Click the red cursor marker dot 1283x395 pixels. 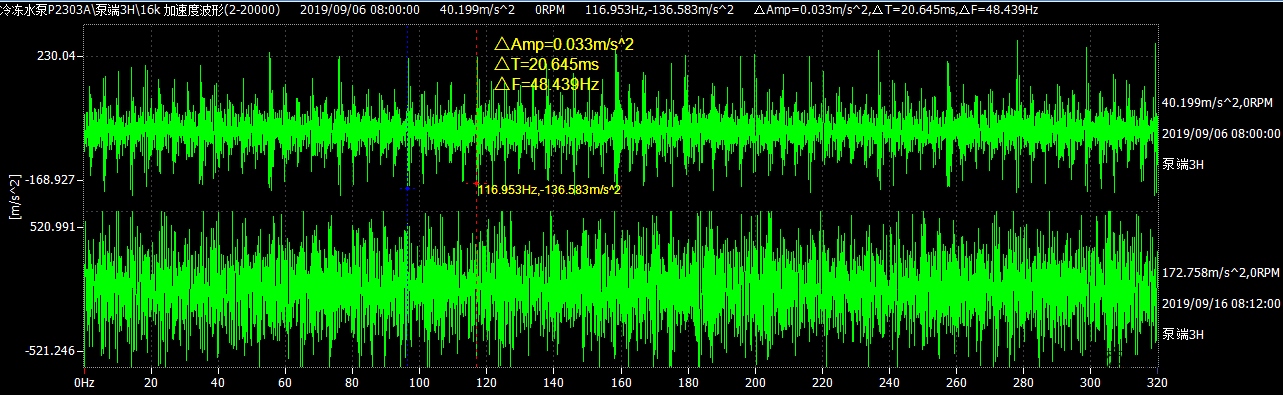coord(475,184)
